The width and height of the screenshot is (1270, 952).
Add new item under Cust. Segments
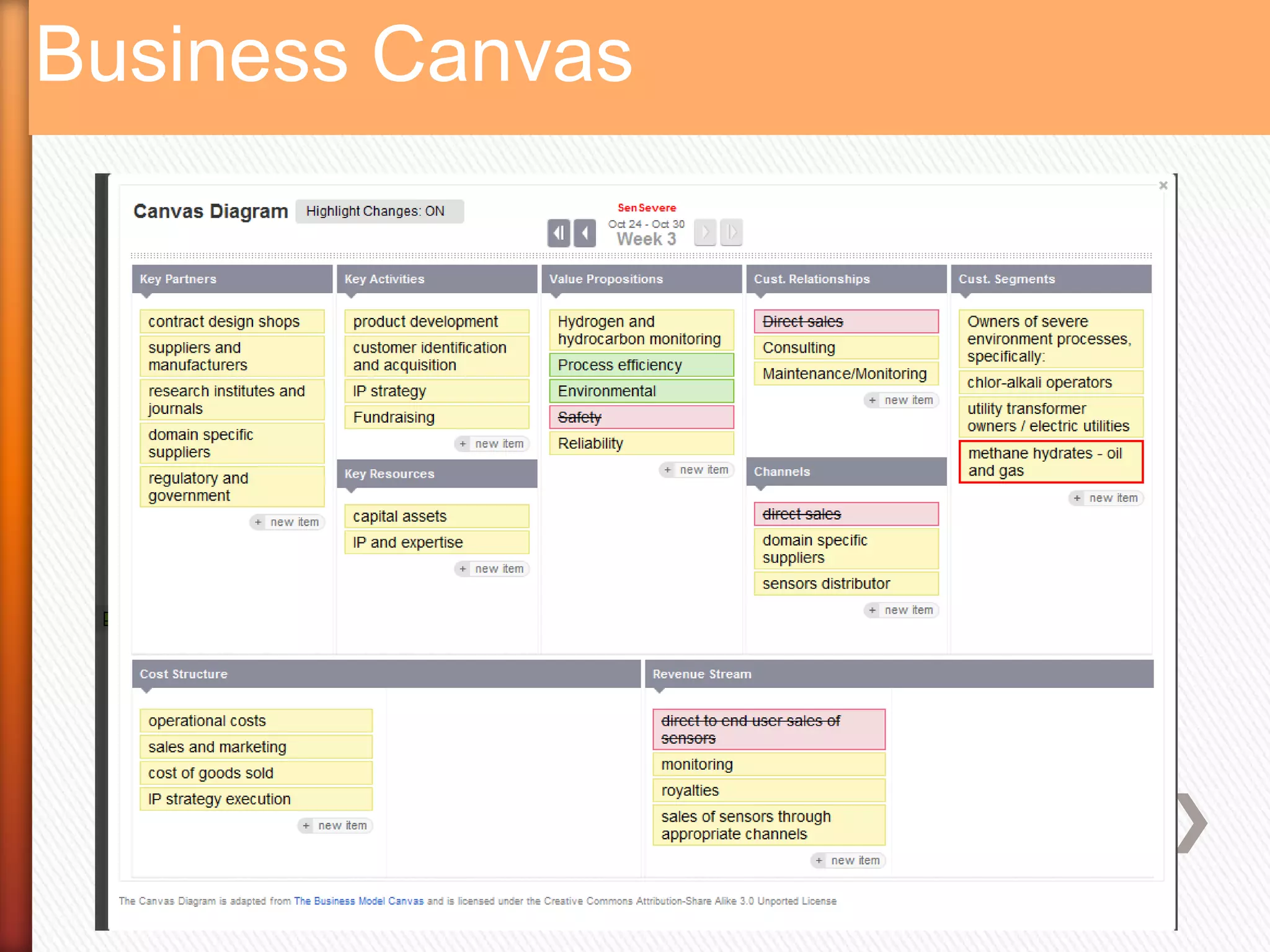[1106, 498]
